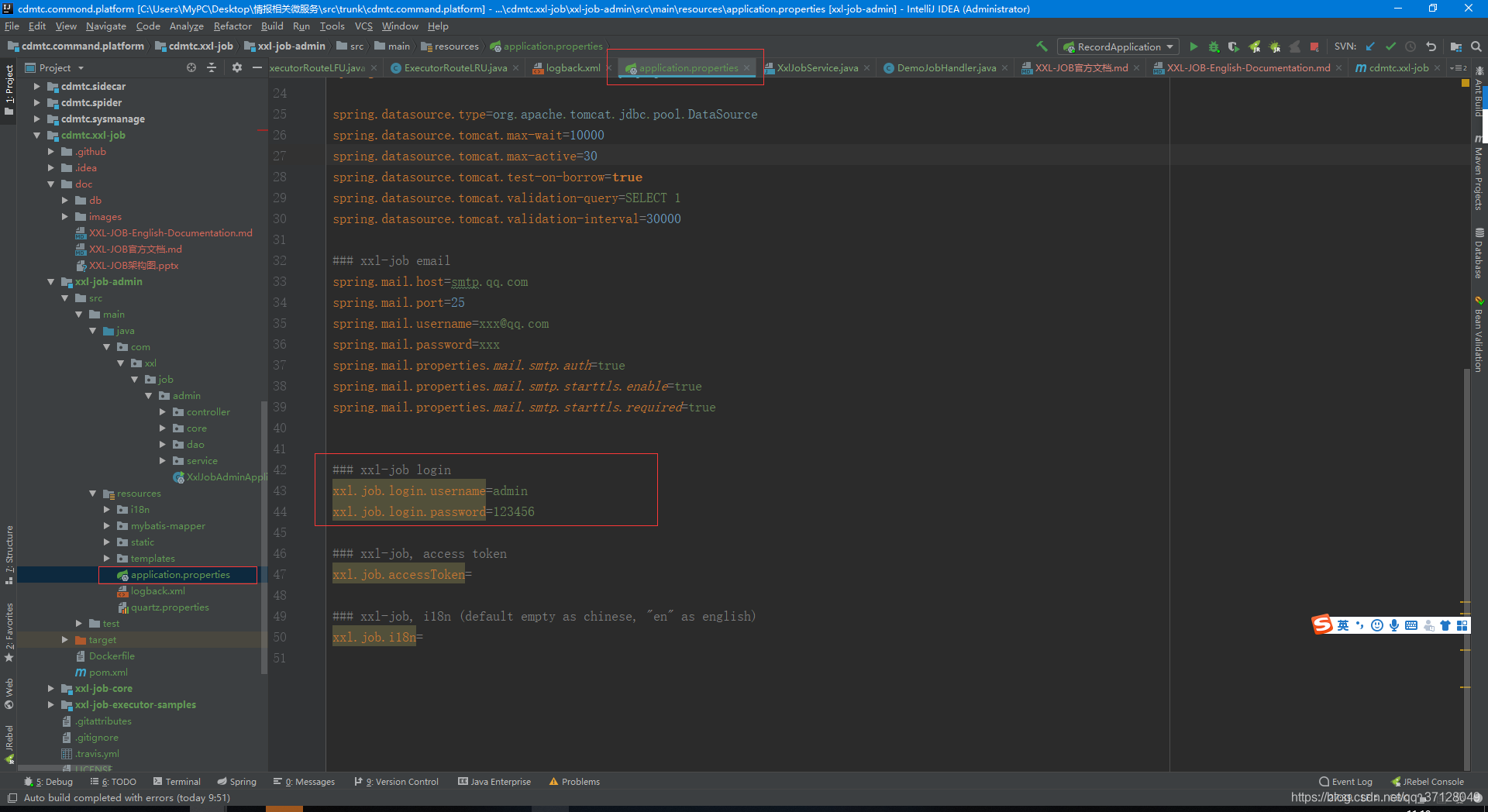Open the Version Control tool window
The height and width of the screenshot is (812, 1488).
click(396, 782)
